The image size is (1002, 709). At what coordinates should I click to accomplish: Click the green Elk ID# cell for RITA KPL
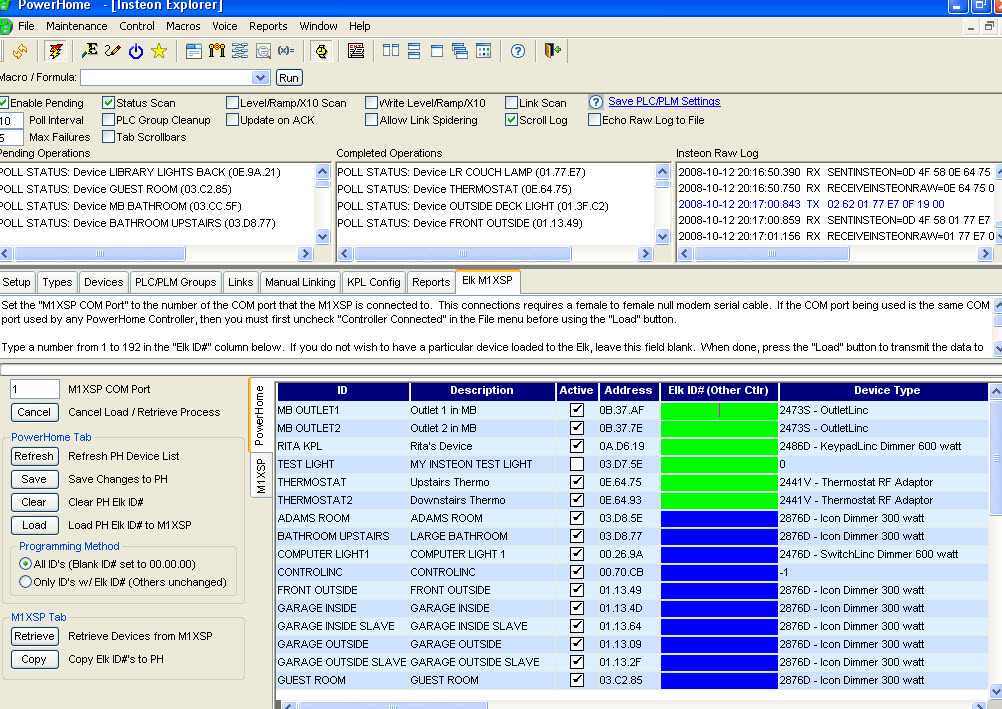coord(719,446)
